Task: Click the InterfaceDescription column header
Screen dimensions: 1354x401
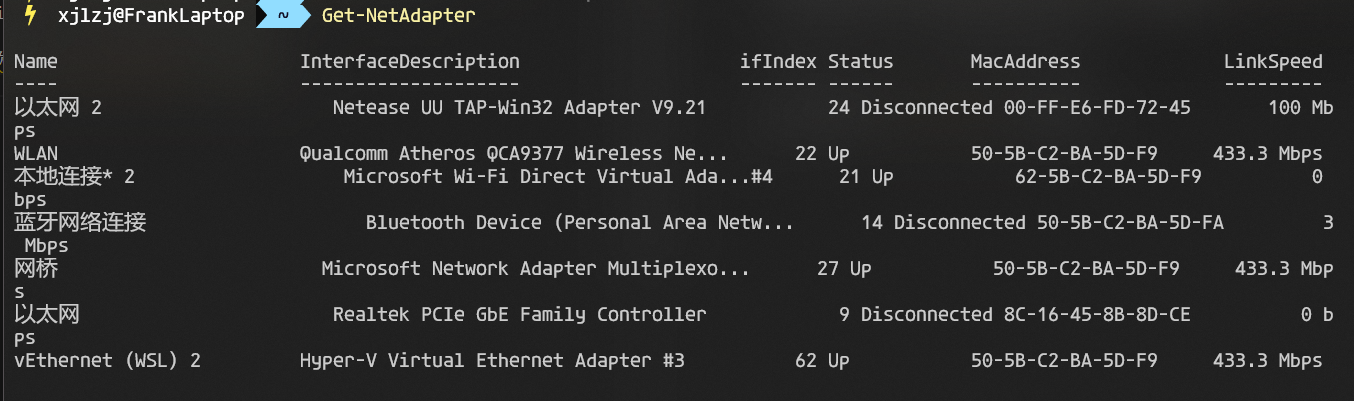Action: pyautogui.click(x=409, y=62)
